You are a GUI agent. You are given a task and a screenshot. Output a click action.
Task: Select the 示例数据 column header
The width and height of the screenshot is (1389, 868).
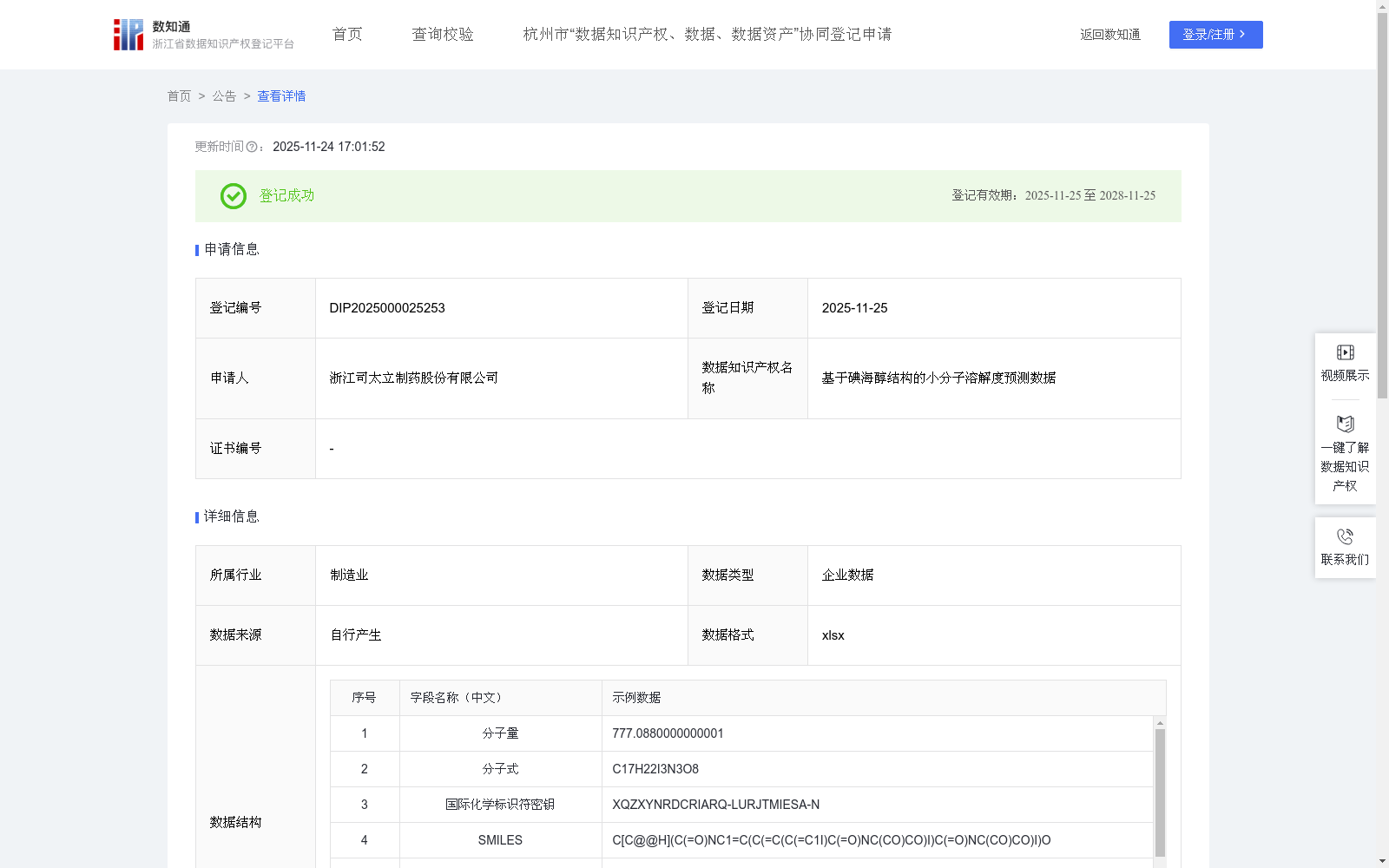(x=884, y=698)
